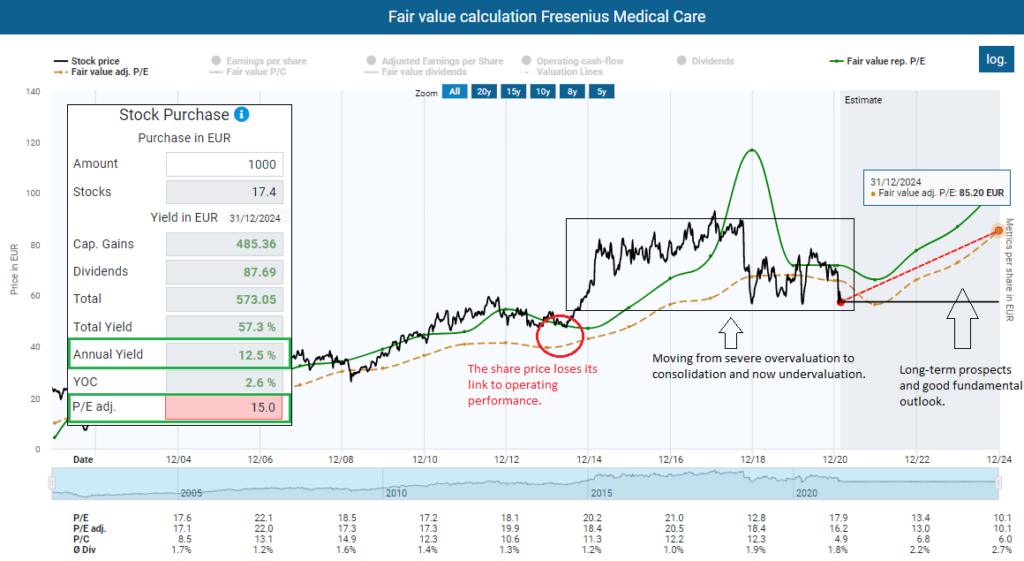This screenshot has width=1024, height=561.
Task: Set chart zoom to 15y
Action: tap(513, 91)
